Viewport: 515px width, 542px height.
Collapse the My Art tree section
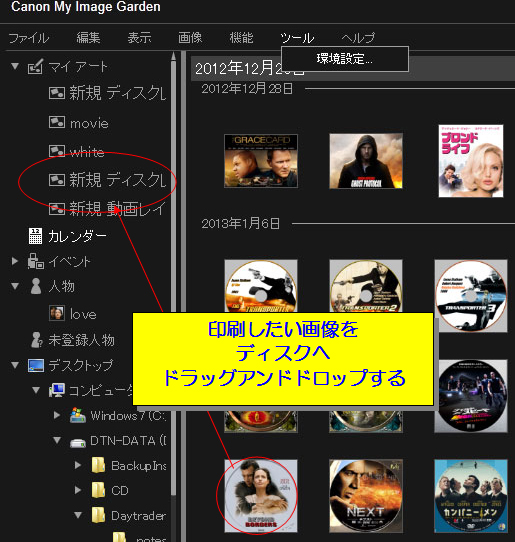coord(15,66)
